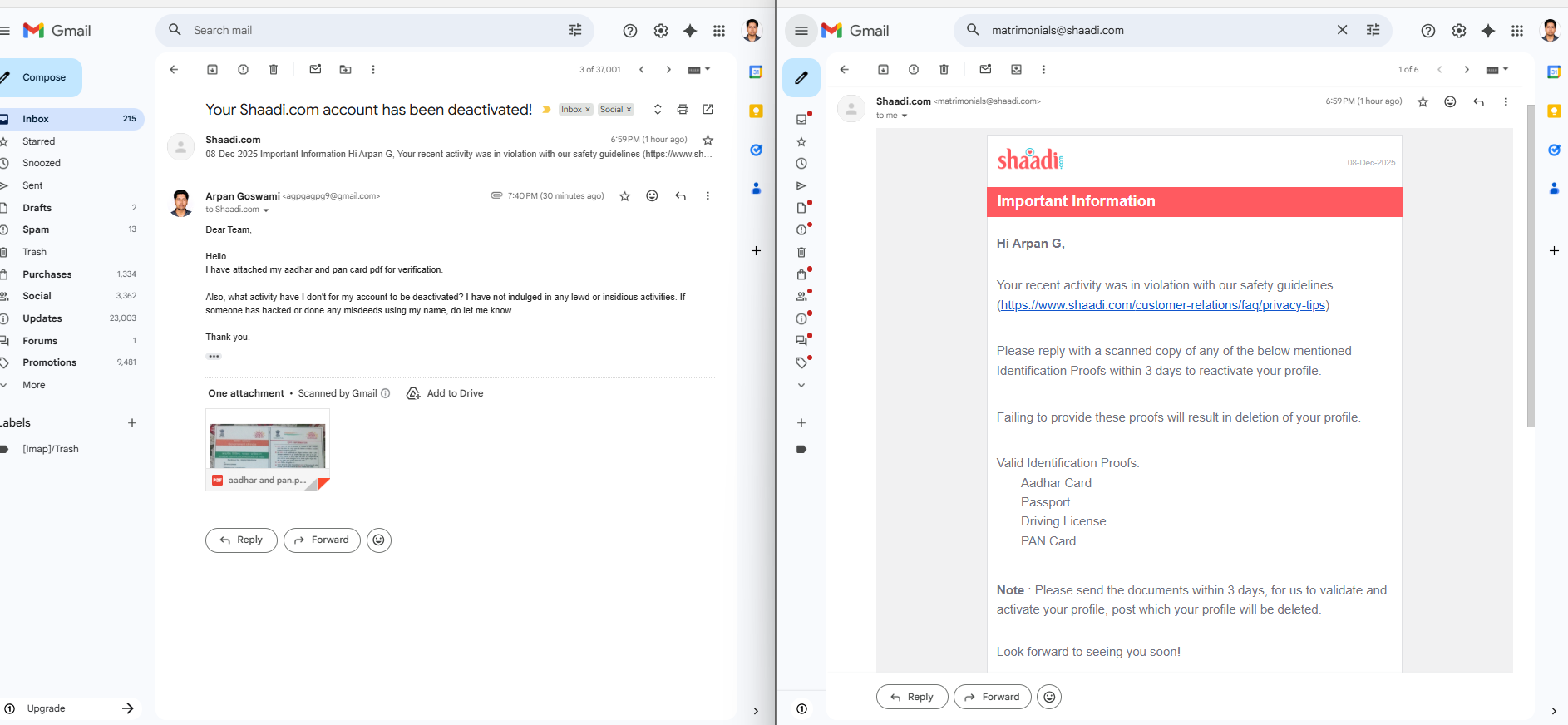Click the Shaadi email's vertical scrollbar

tap(1531, 266)
